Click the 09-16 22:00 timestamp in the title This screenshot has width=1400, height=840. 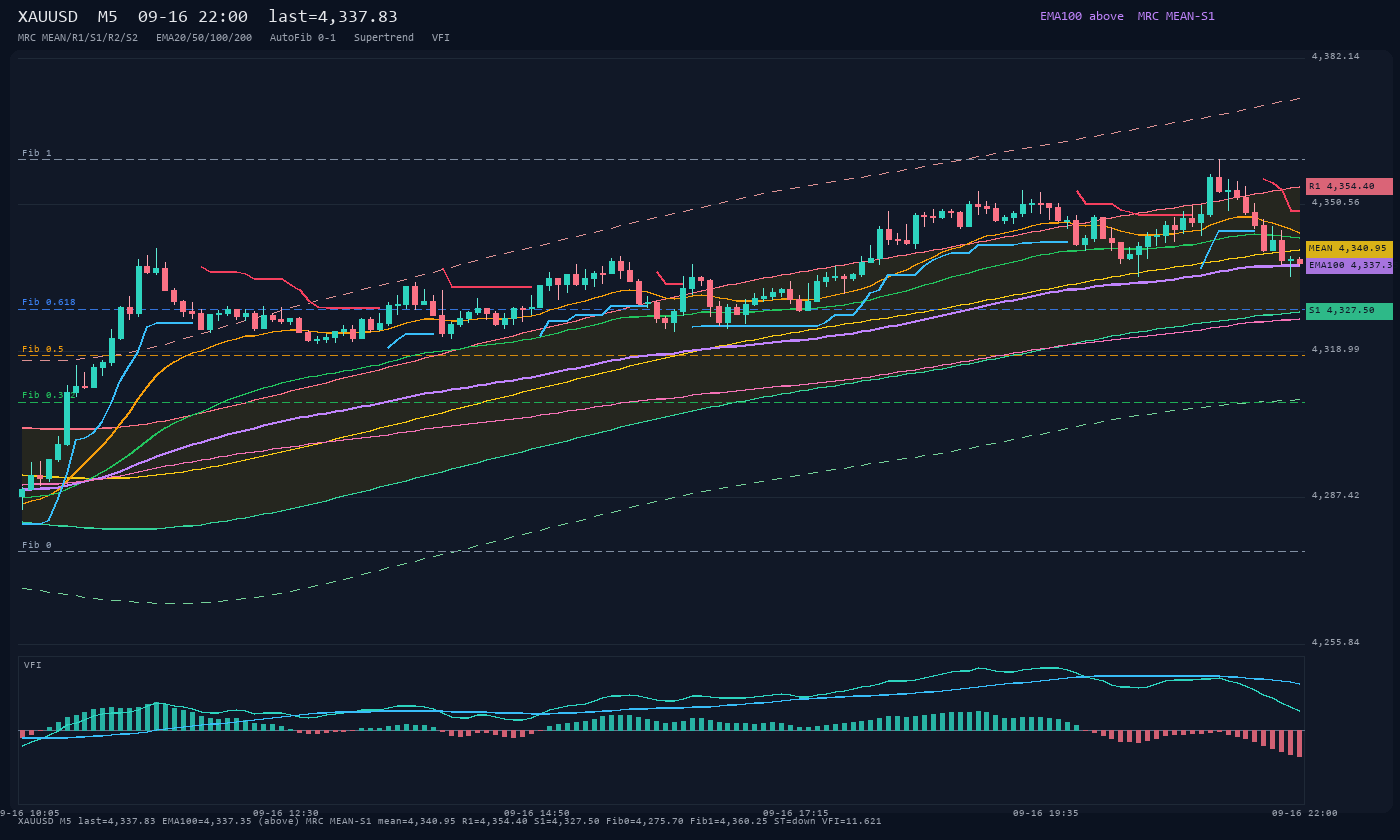(193, 17)
